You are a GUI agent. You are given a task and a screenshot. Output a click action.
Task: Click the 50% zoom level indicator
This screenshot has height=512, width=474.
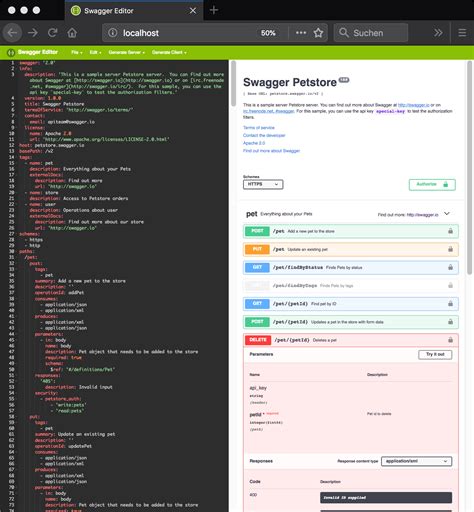coord(268,33)
